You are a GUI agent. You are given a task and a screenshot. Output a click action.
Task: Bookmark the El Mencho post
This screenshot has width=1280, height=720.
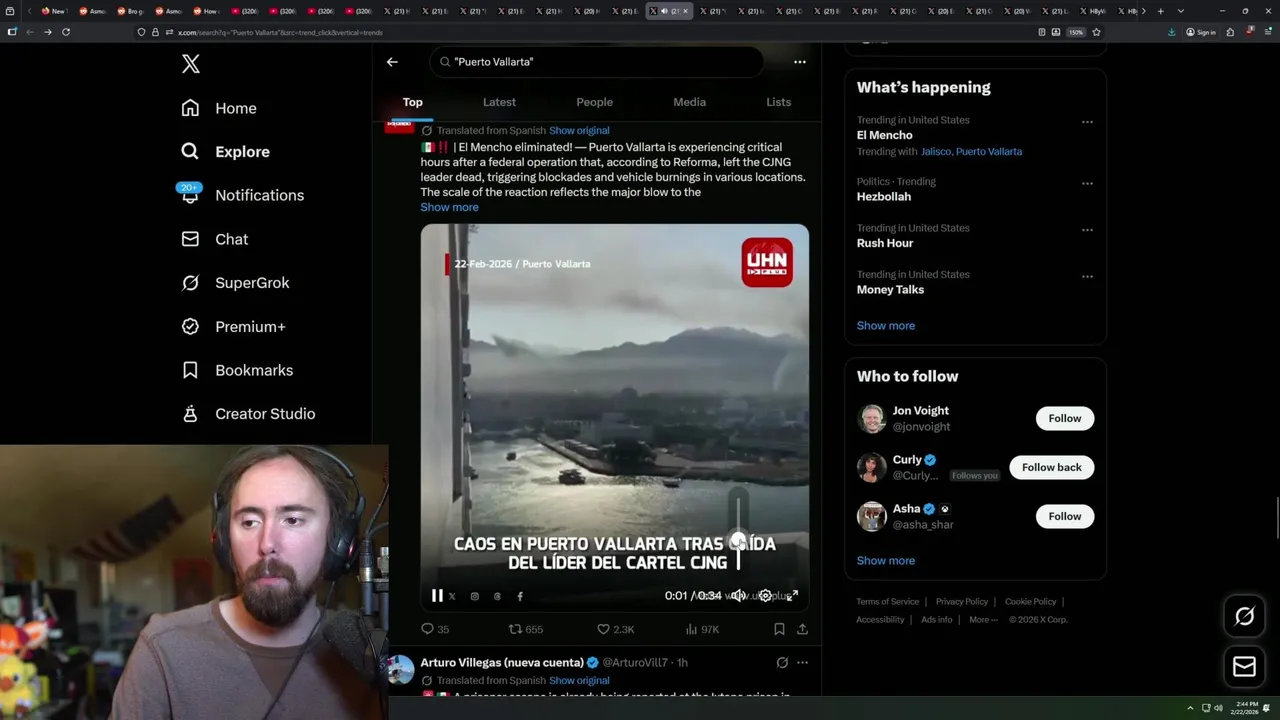tap(779, 629)
